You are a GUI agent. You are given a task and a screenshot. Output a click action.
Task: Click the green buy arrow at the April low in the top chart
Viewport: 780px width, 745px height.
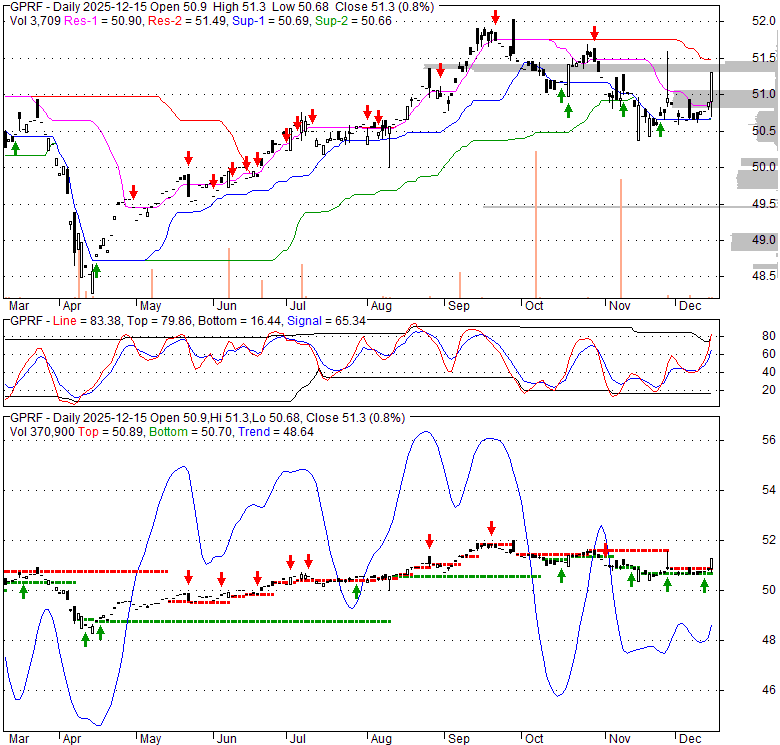coord(97,272)
